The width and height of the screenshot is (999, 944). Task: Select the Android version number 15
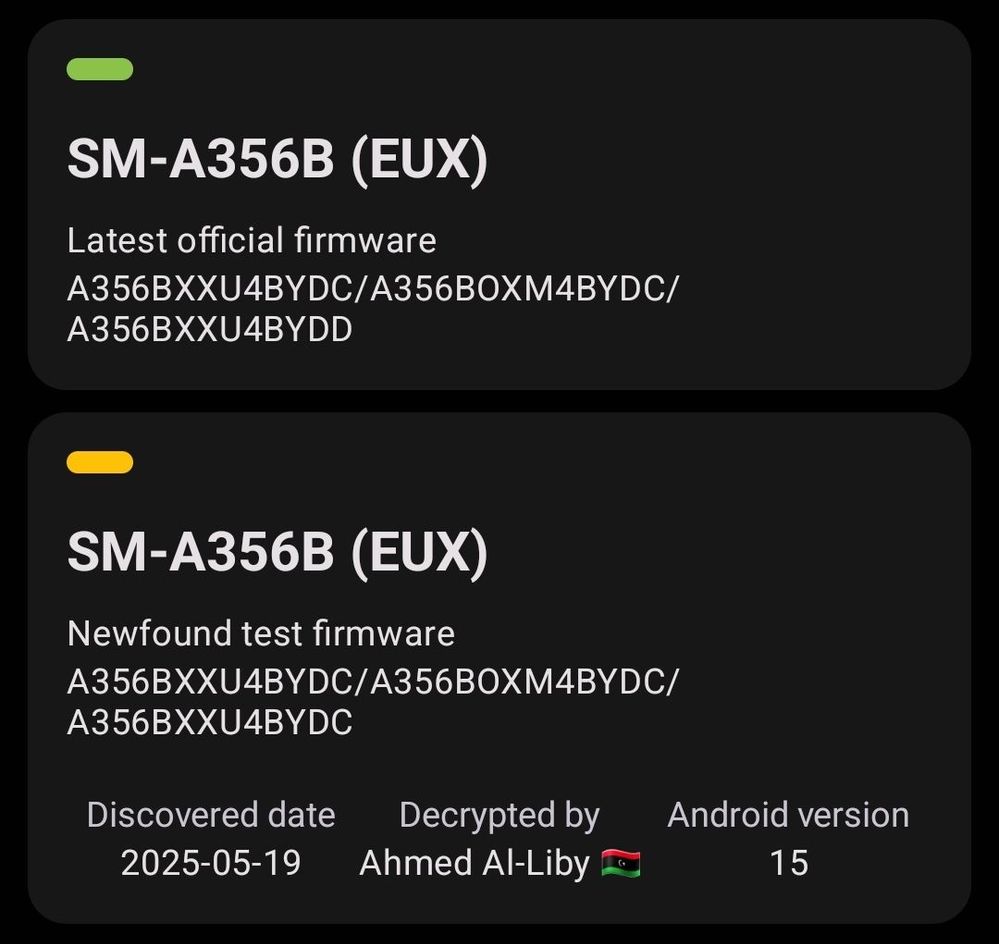(789, 863)
